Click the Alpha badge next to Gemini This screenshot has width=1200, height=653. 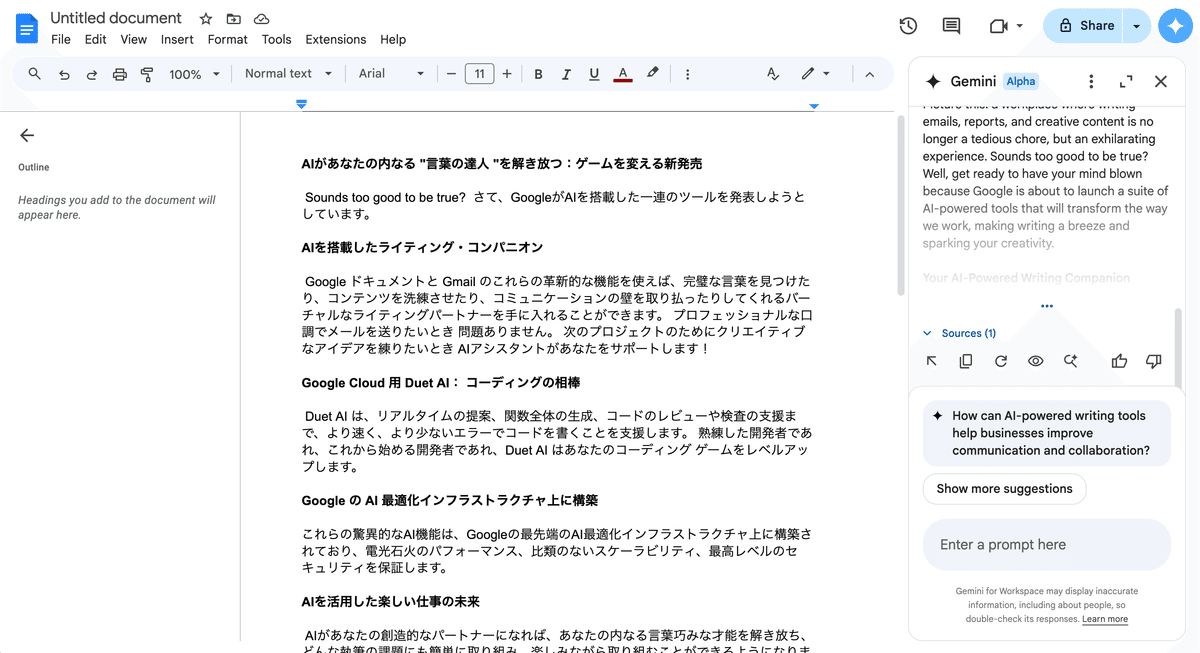(1021, 82)
